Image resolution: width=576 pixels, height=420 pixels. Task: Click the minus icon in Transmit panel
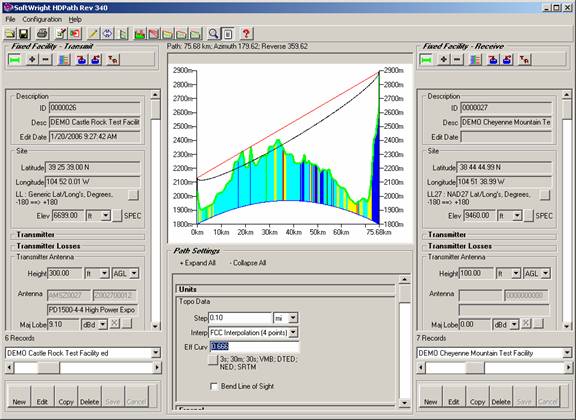[x=46, y=60]
